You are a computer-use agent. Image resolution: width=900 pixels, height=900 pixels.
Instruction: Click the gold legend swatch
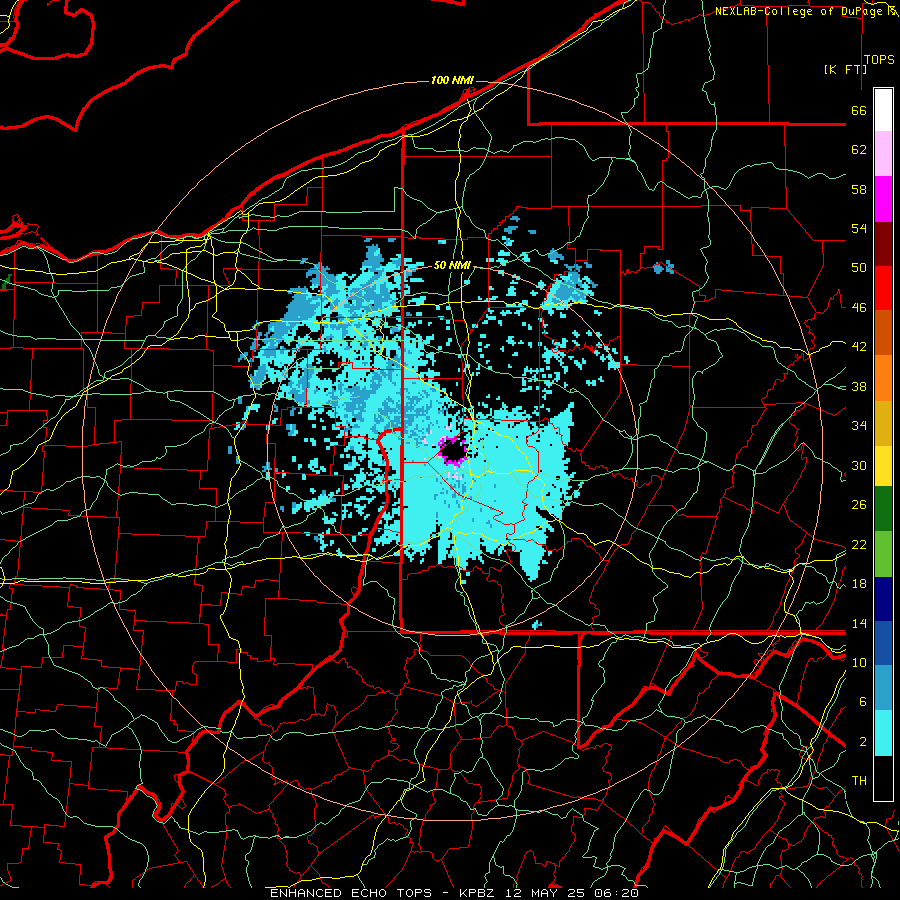(883, 423)
